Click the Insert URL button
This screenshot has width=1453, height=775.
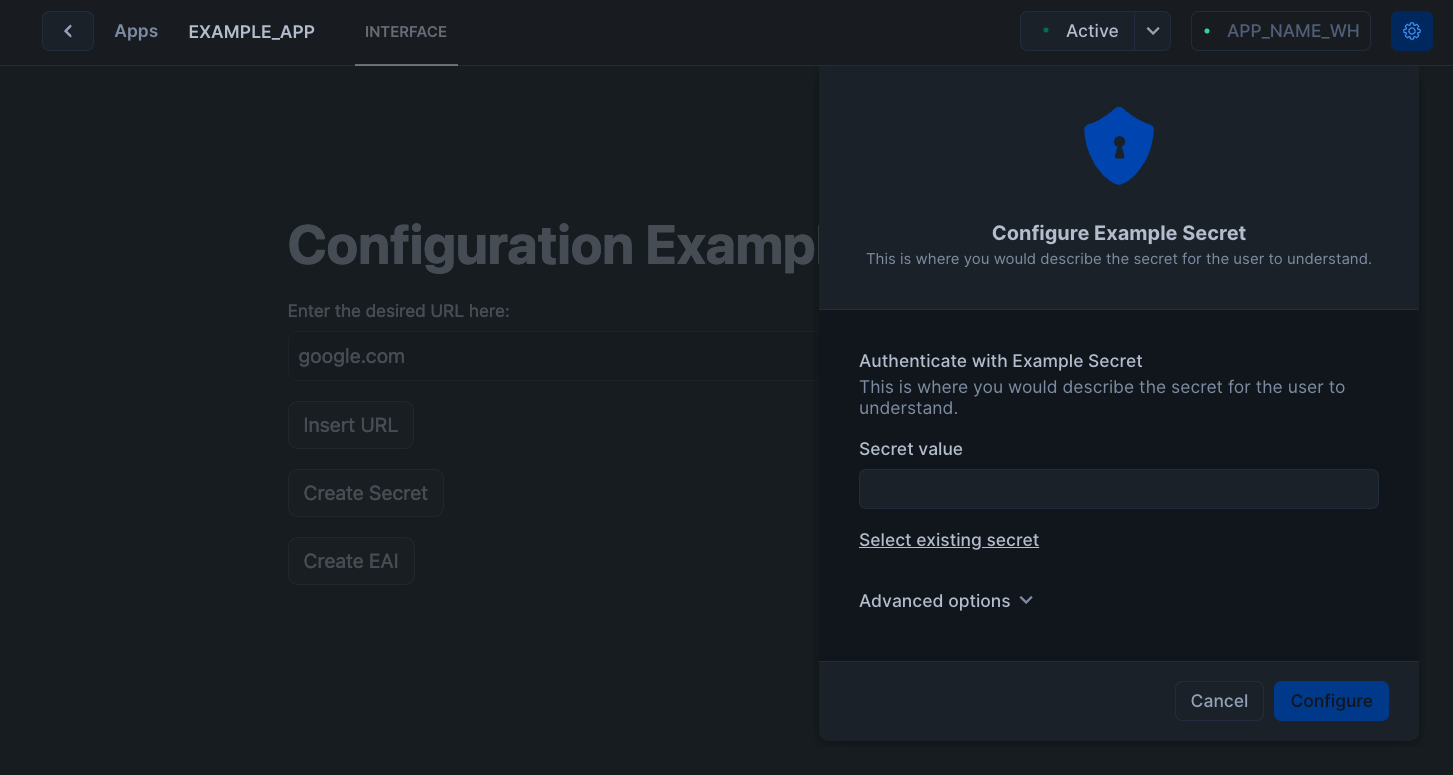coord(350,424)
